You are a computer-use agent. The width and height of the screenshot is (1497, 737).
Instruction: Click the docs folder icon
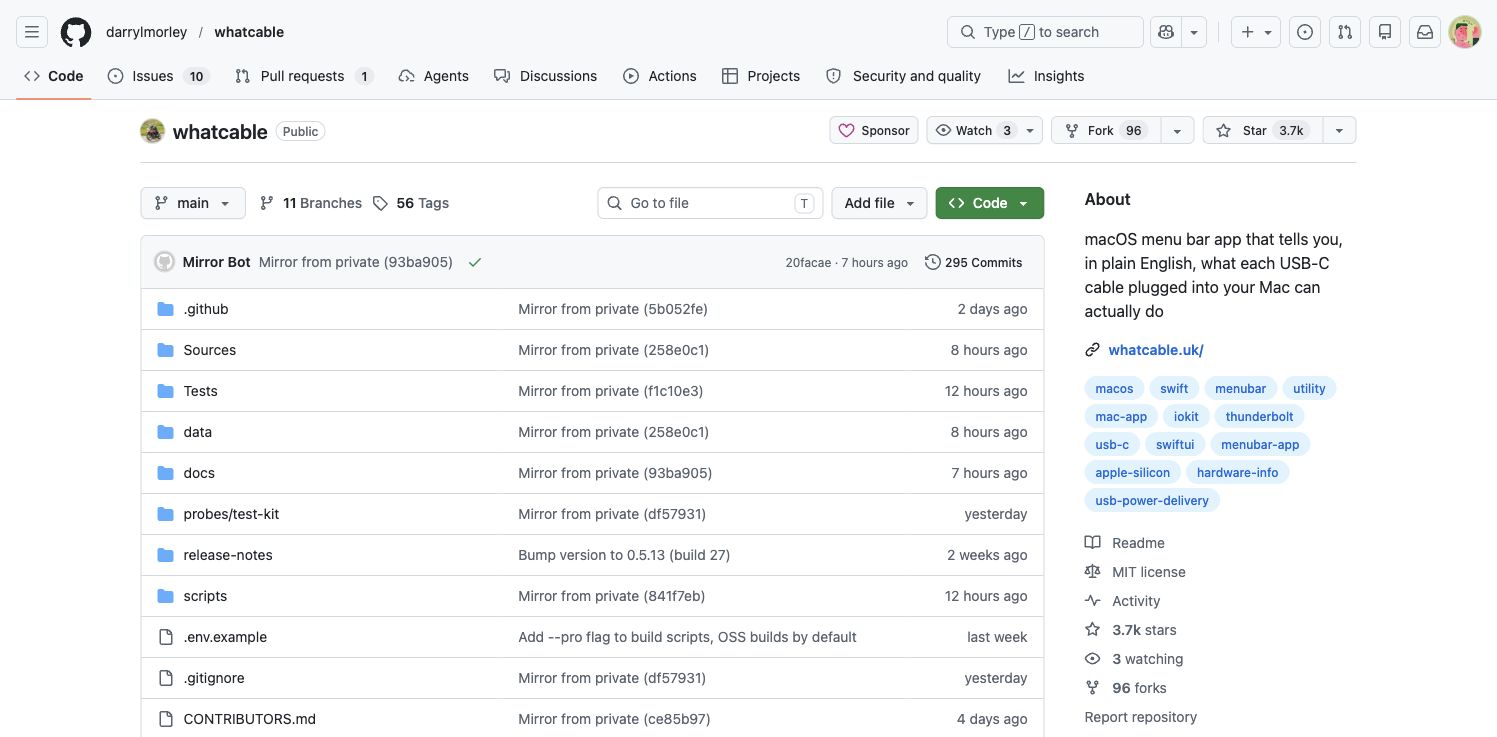coord(166,473)
